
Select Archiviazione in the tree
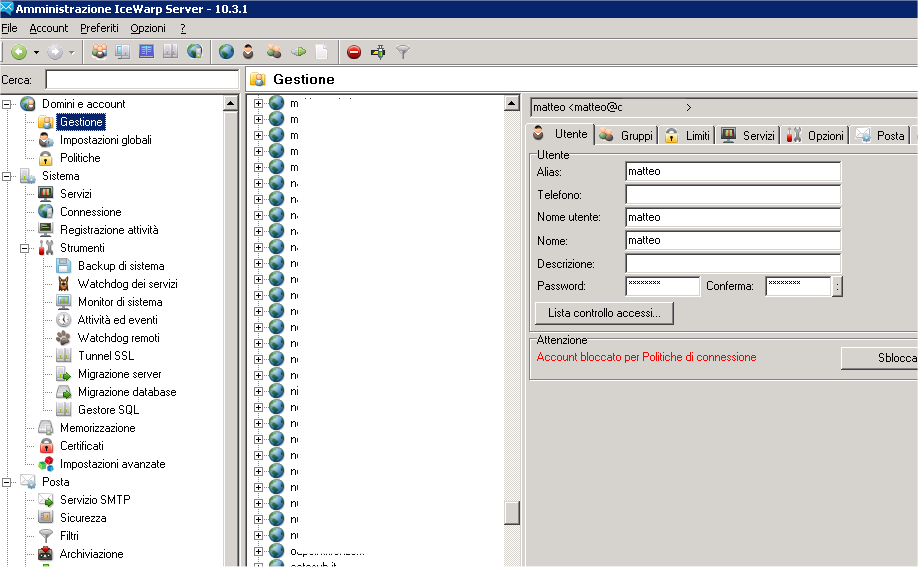tap(91, 554)
